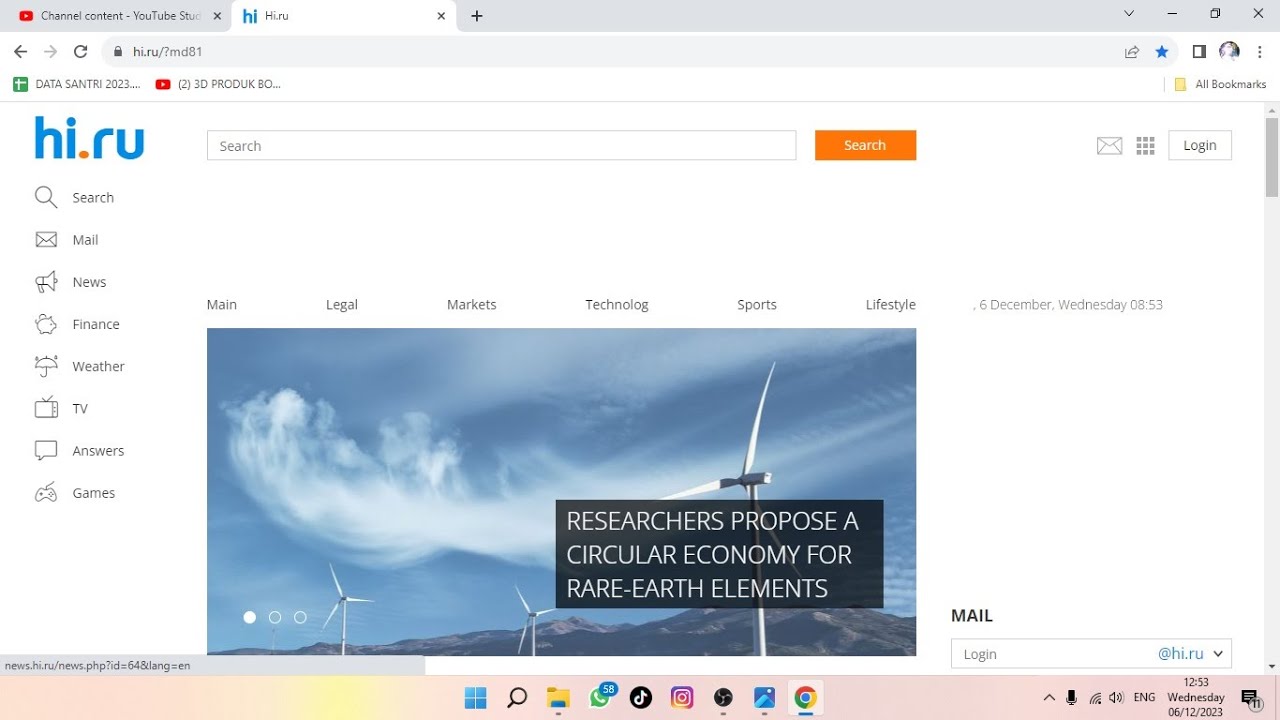Open the Lifestyle news category
The image size is (1280, 720).
pyautogui.click(x=891, y=305)
